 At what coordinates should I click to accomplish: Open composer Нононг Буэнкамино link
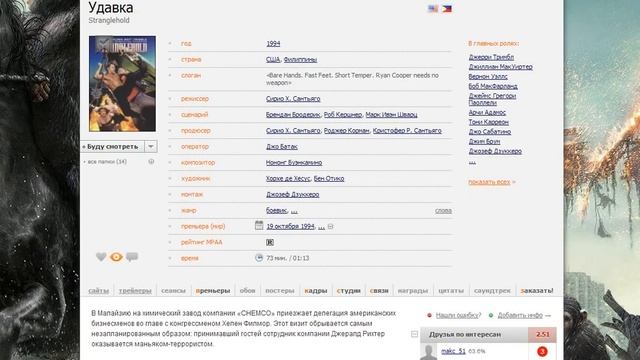point(294,162)
